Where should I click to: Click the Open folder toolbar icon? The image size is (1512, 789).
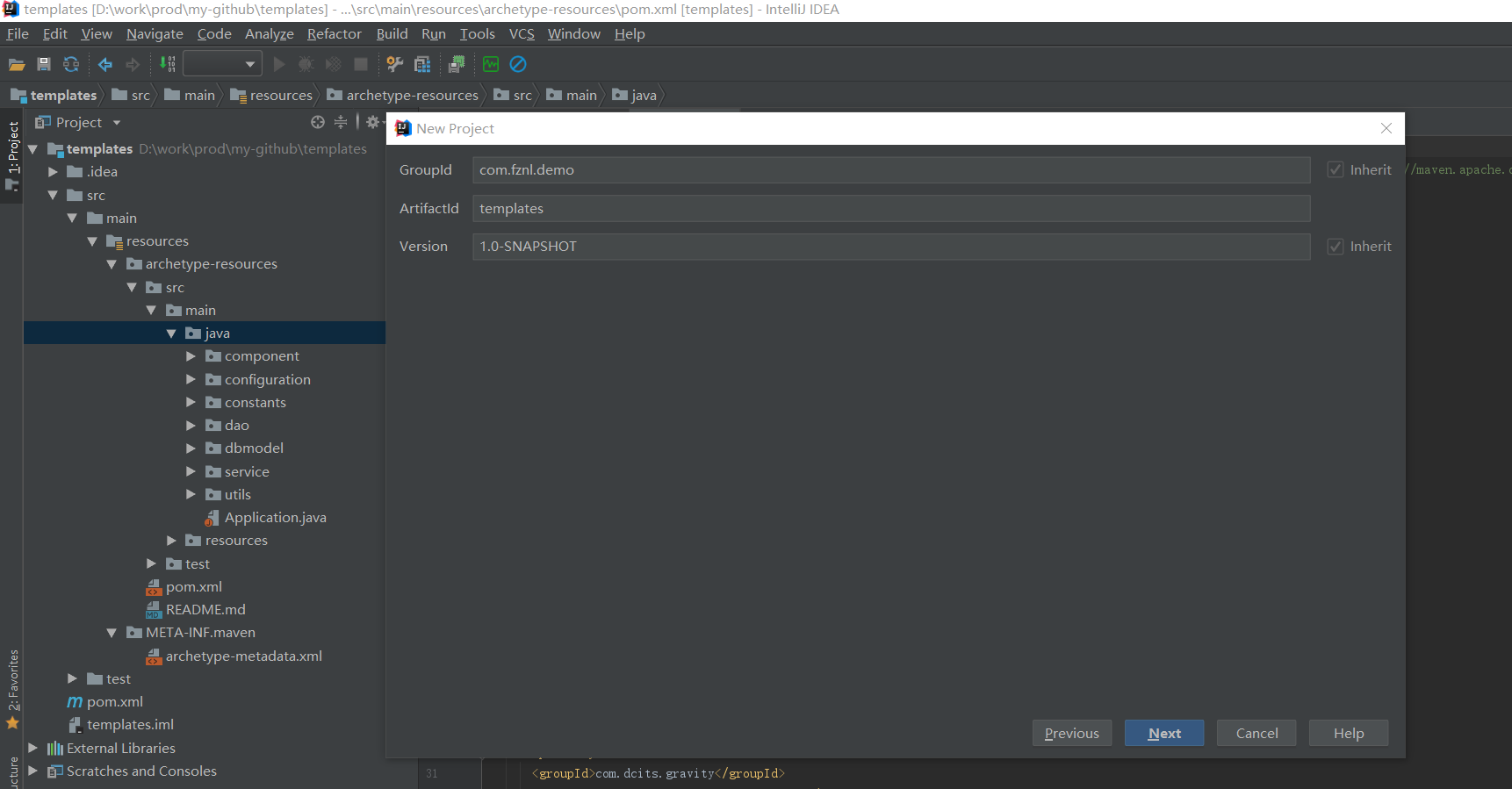coord(17,64)
